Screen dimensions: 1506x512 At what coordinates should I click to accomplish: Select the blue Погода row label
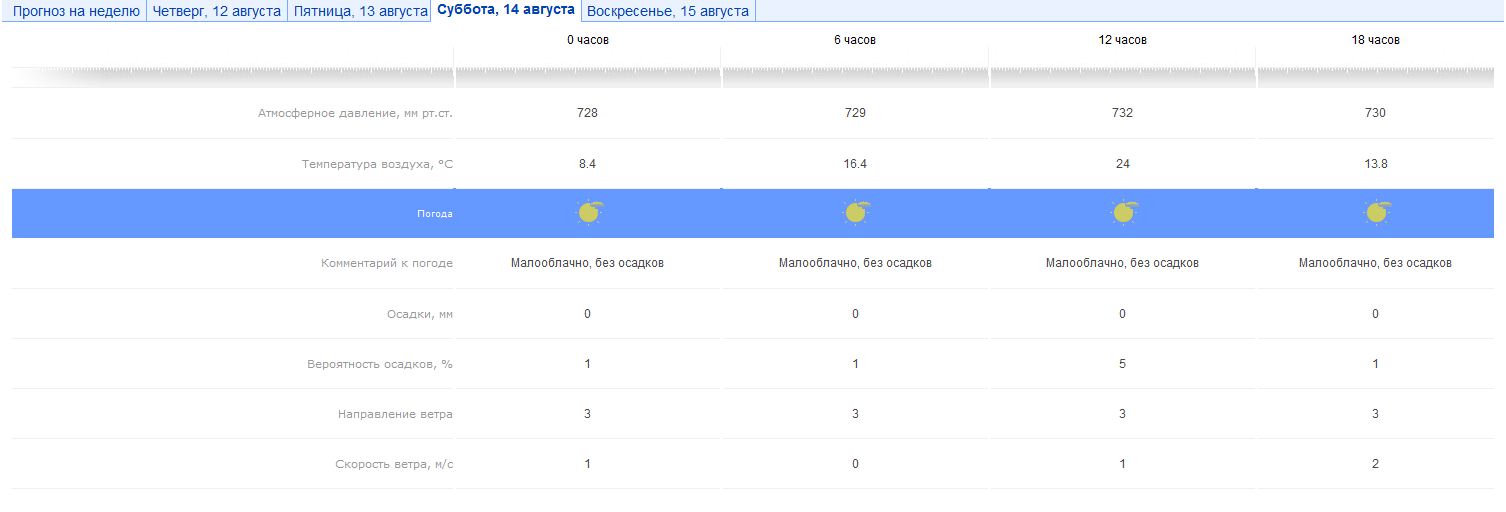click(x=435, y=214)
